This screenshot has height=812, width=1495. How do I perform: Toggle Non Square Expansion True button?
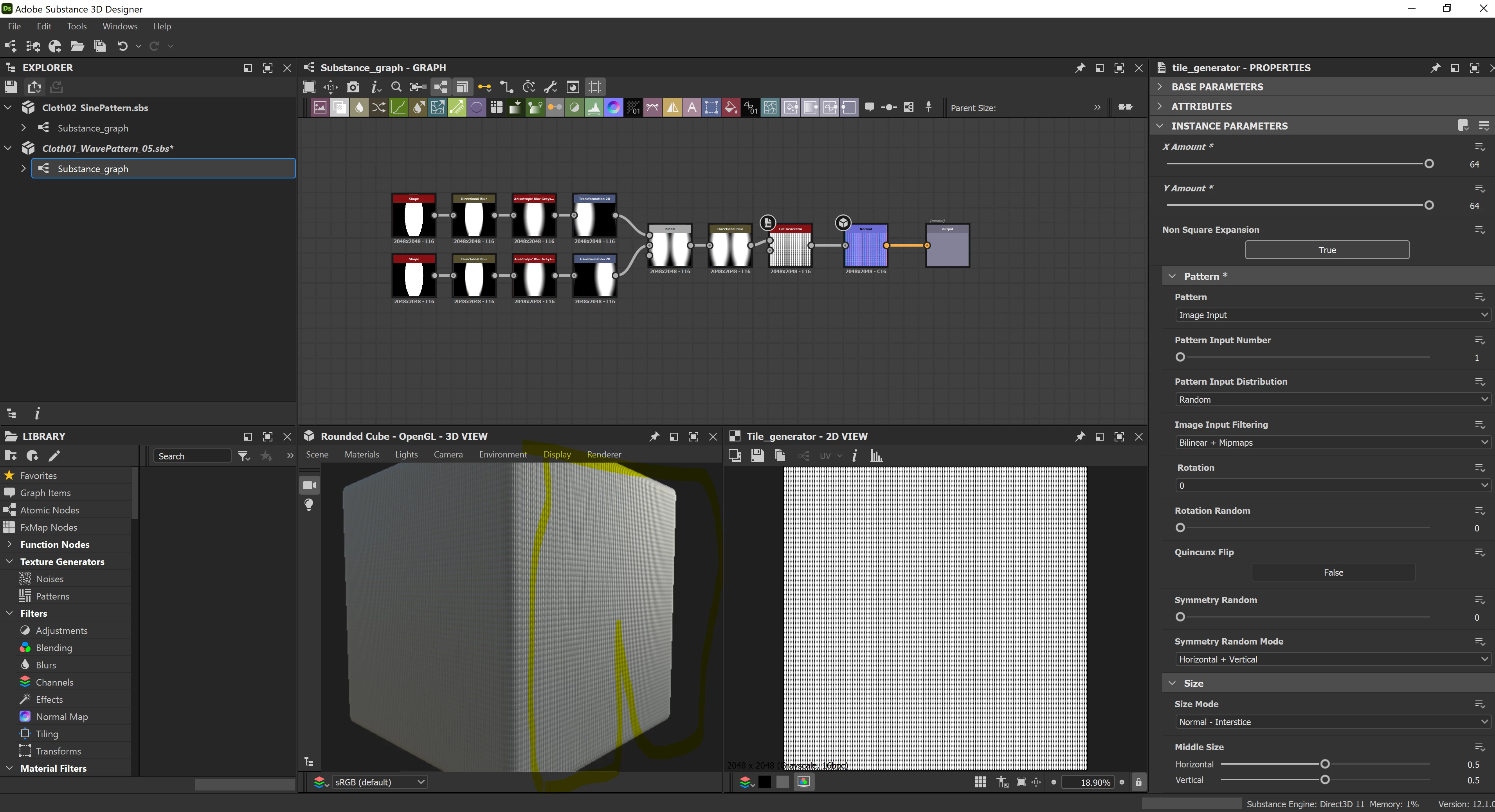[x=1326, y=250]
